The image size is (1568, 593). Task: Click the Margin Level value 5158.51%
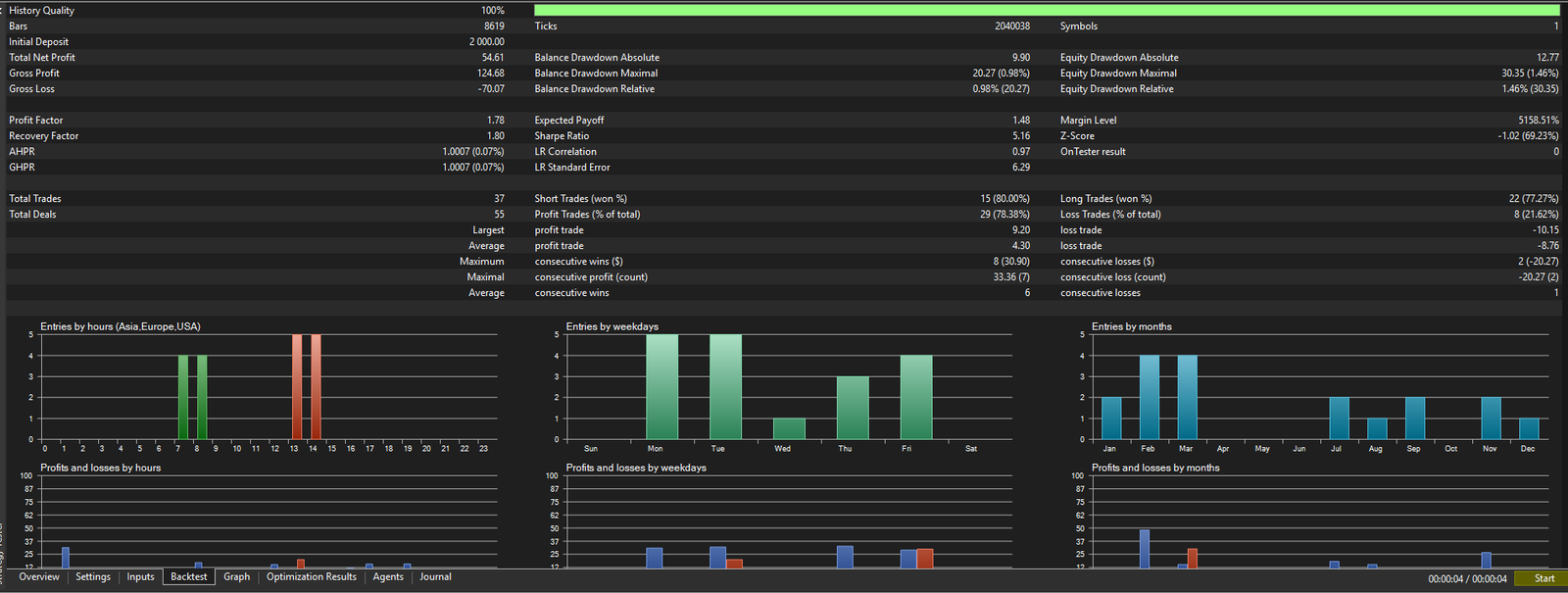[1539, 121]
